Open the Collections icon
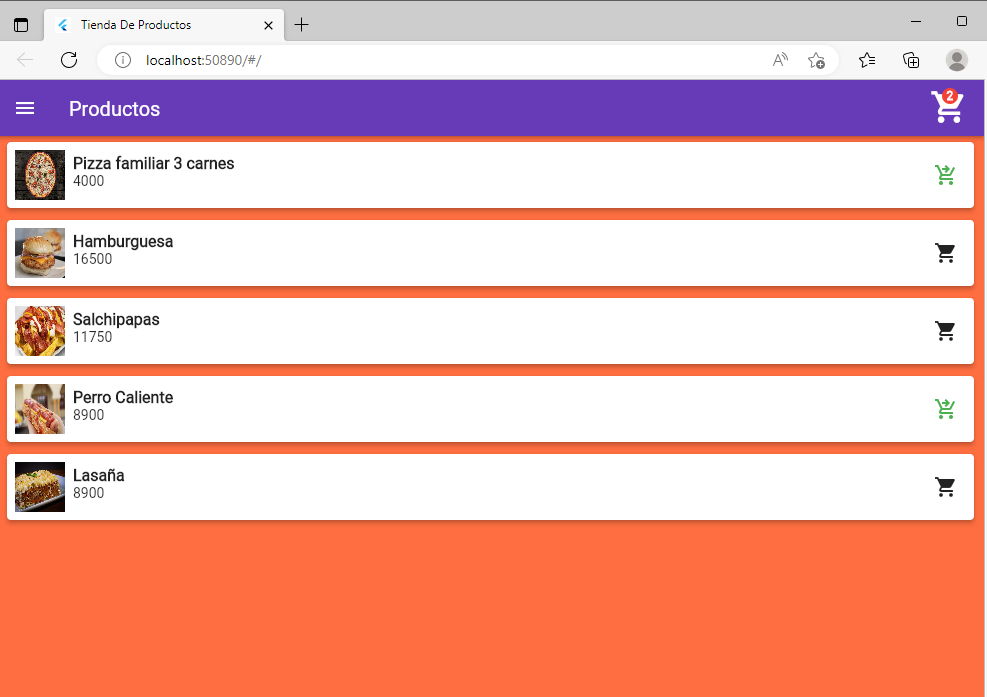The height and width of the screenshot is (697, 987). point(911,60)
